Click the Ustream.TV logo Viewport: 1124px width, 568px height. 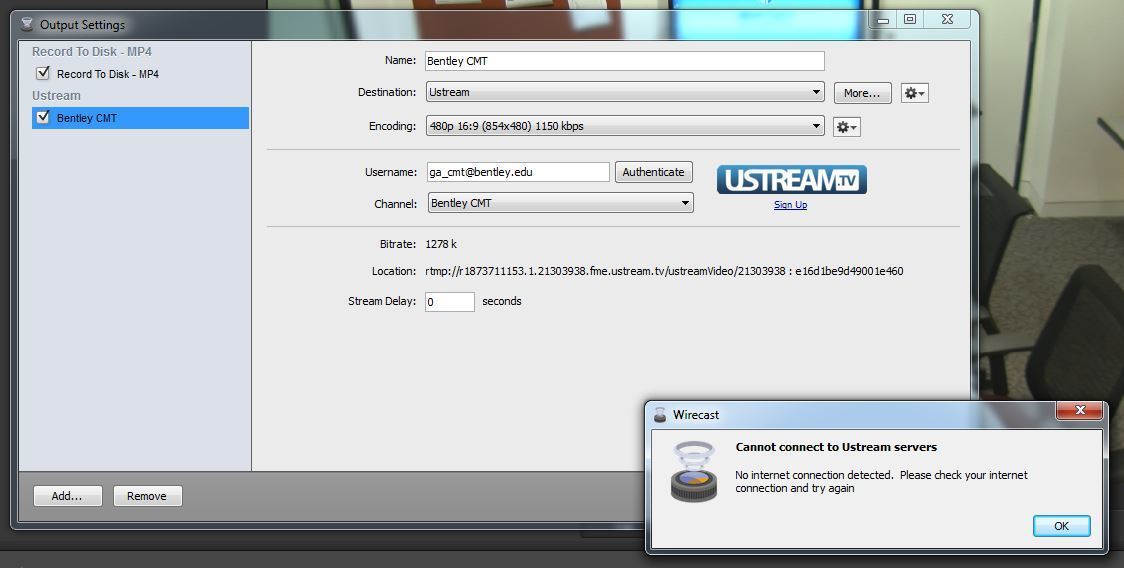point(791,180)
